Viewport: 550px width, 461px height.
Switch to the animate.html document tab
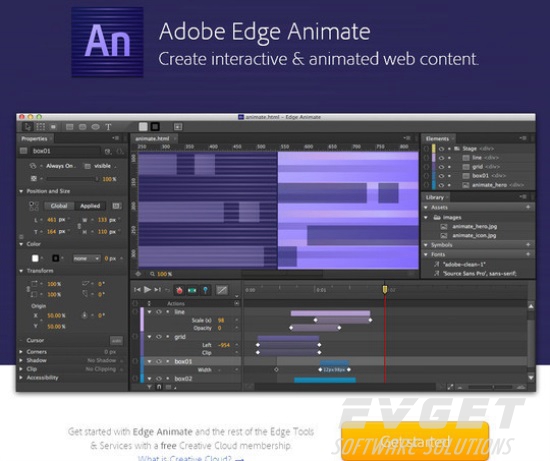click(153, 139)
